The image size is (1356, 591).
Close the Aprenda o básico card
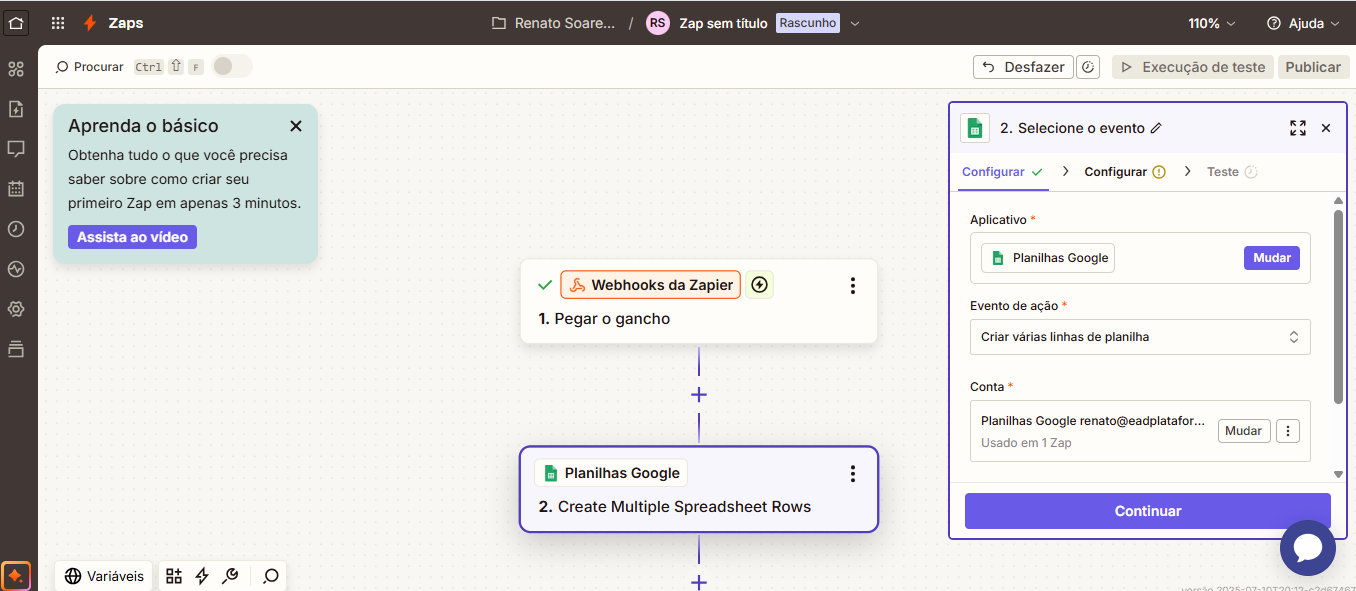coord(296,126)
